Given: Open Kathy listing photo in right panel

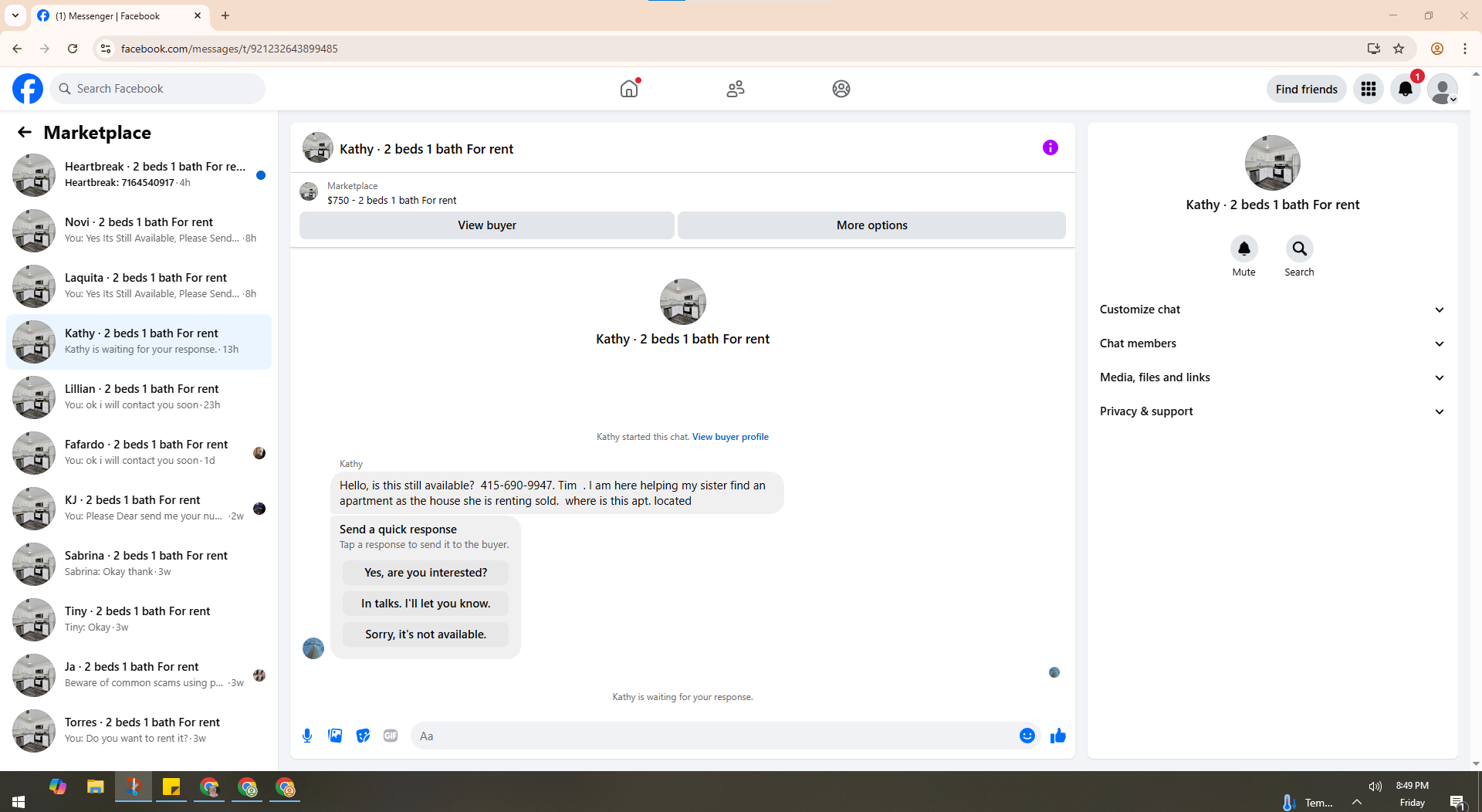Looking at the screenshot, I should [1272, 163].
